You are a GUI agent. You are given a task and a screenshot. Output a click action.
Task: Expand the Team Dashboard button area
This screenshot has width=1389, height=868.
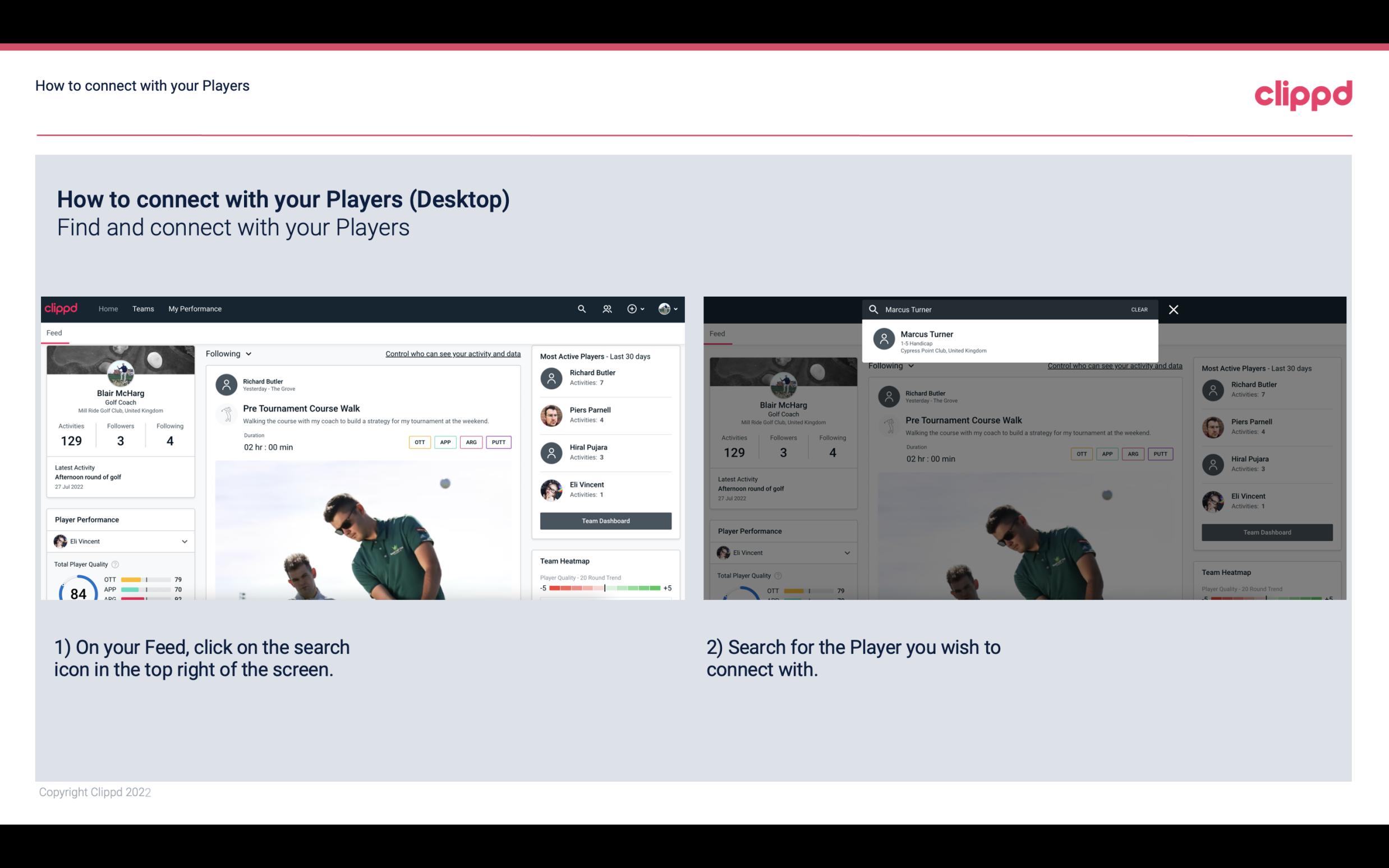(x=605, y=520)
